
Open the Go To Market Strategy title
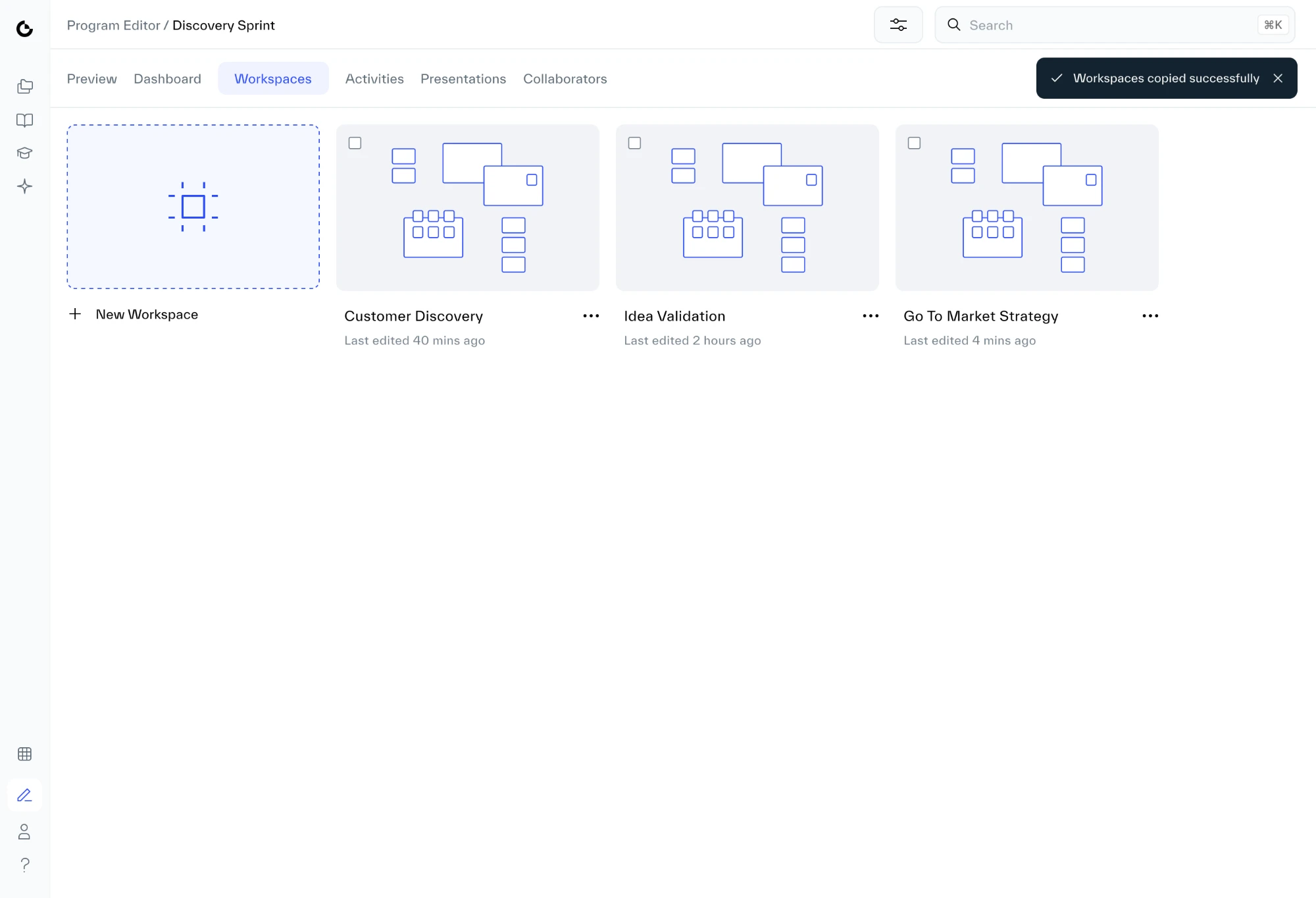coord(981,316)
